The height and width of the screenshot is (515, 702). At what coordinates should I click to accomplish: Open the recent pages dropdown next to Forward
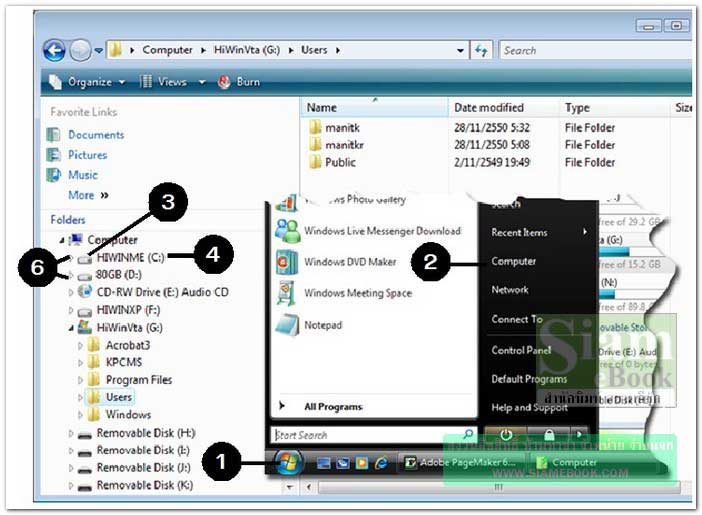tap(98, 51)
